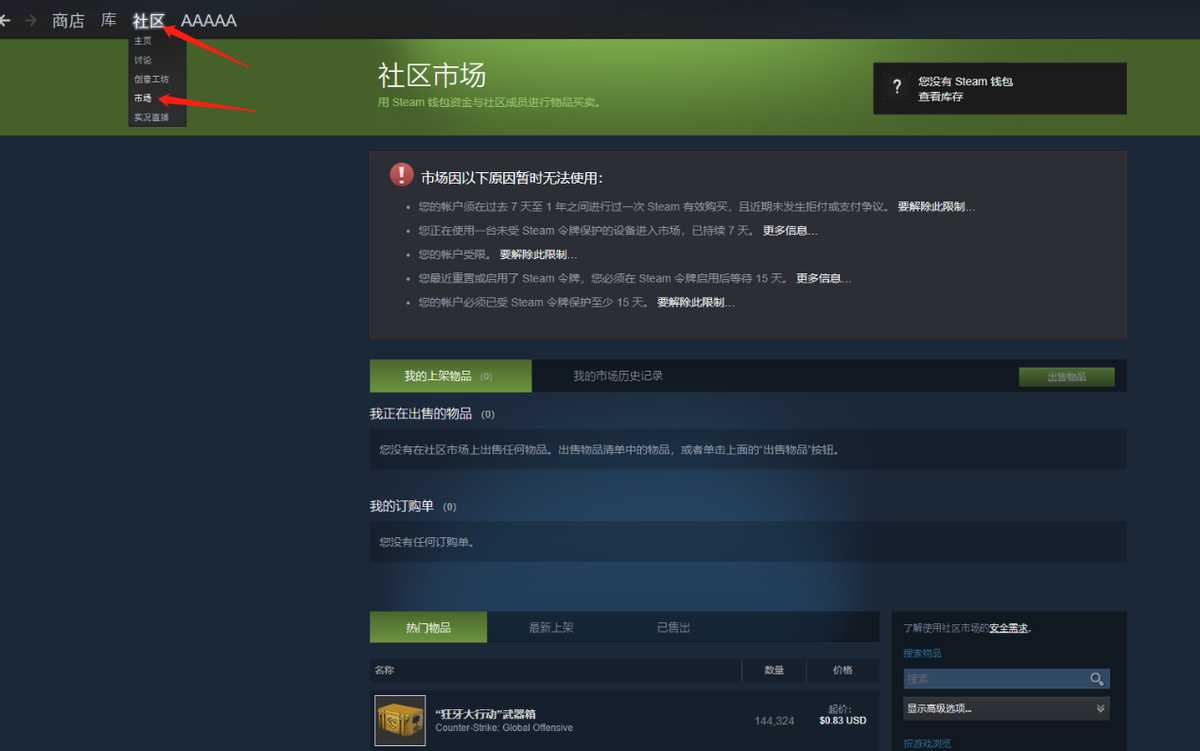Click the 出售物品 button
Viewport: 1200px width, 751px height.
click(1066, 377)
